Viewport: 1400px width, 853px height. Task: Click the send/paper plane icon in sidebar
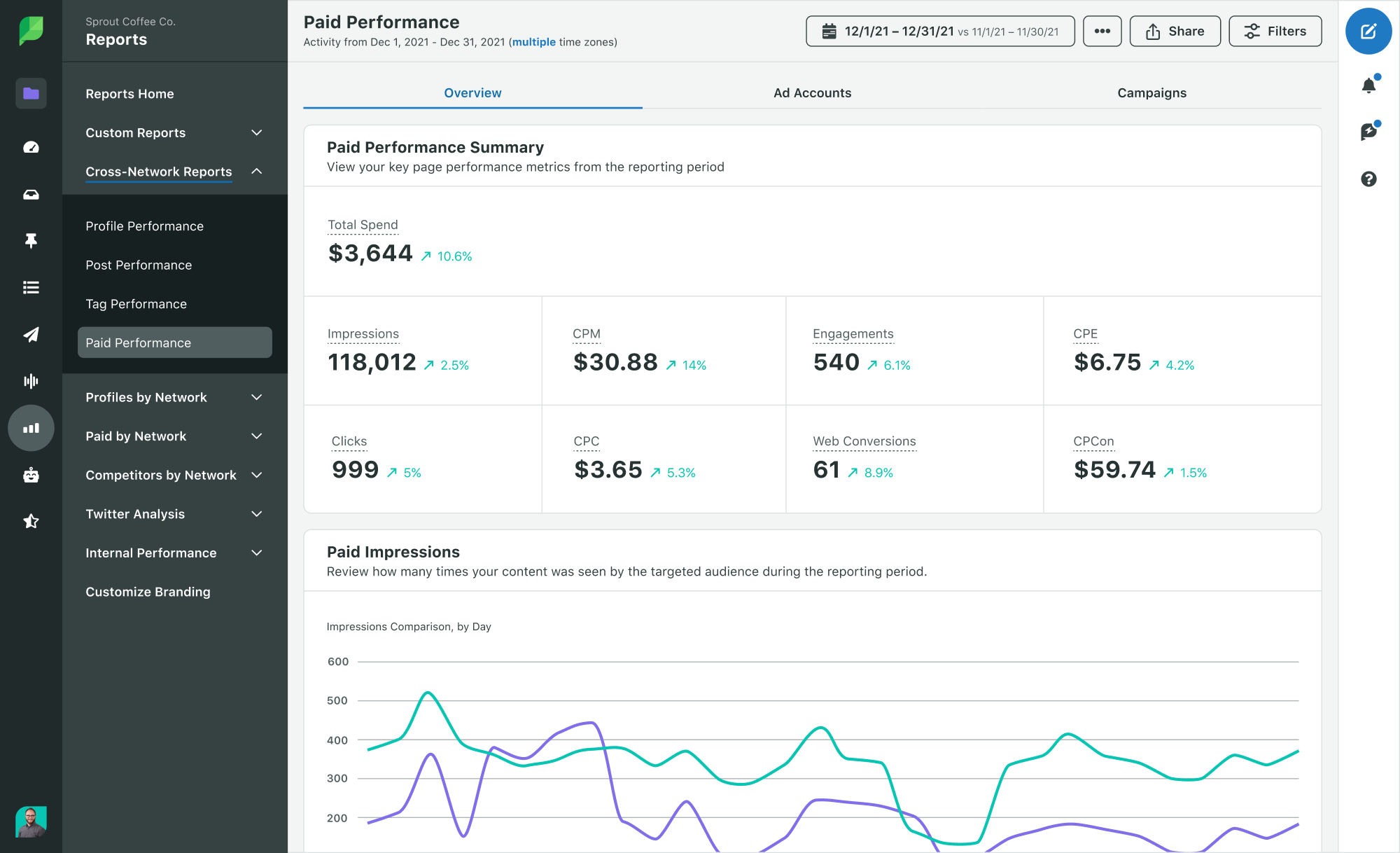(x=30, y=334)
